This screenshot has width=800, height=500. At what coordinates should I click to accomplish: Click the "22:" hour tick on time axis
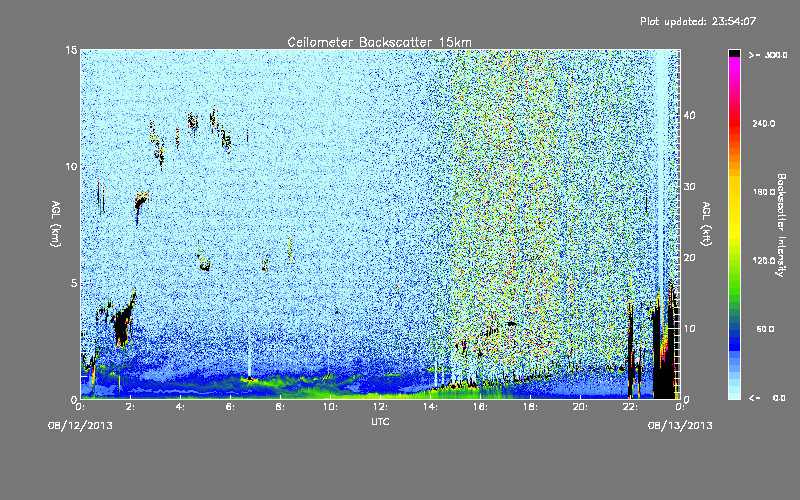pos(630,407)
